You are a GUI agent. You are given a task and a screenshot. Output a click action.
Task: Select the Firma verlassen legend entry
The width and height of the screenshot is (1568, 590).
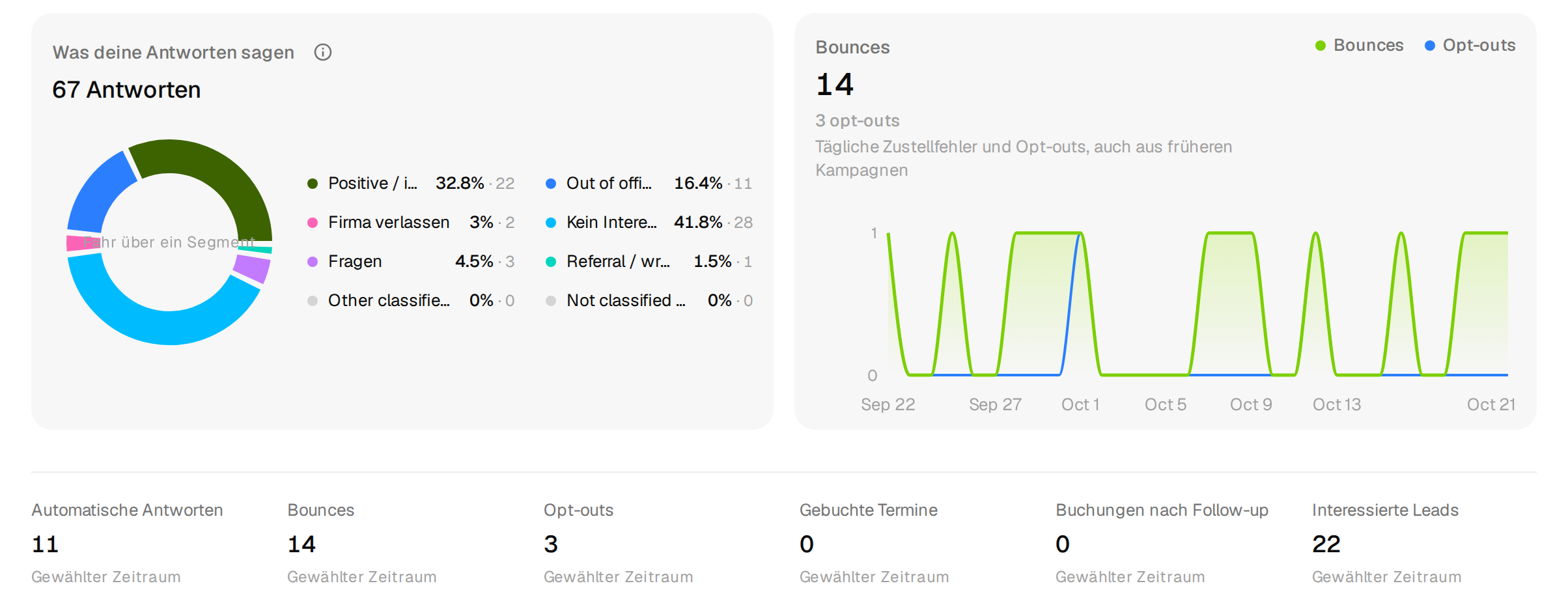pos(411,223)
